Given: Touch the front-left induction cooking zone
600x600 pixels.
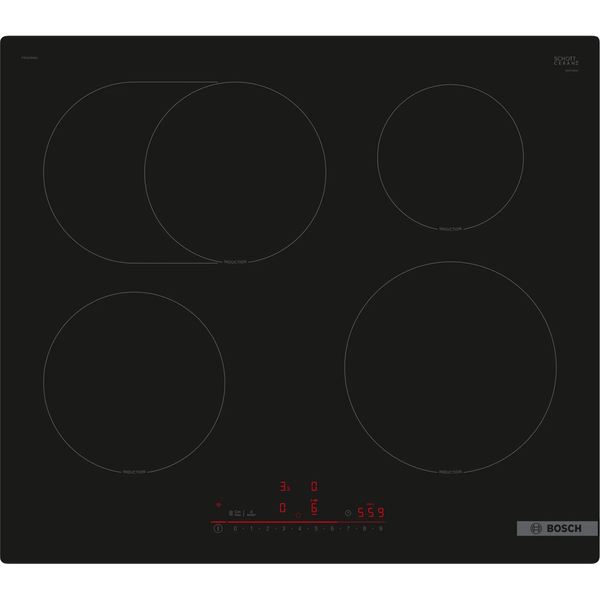Looking at the screenshot, I should 134,382.
